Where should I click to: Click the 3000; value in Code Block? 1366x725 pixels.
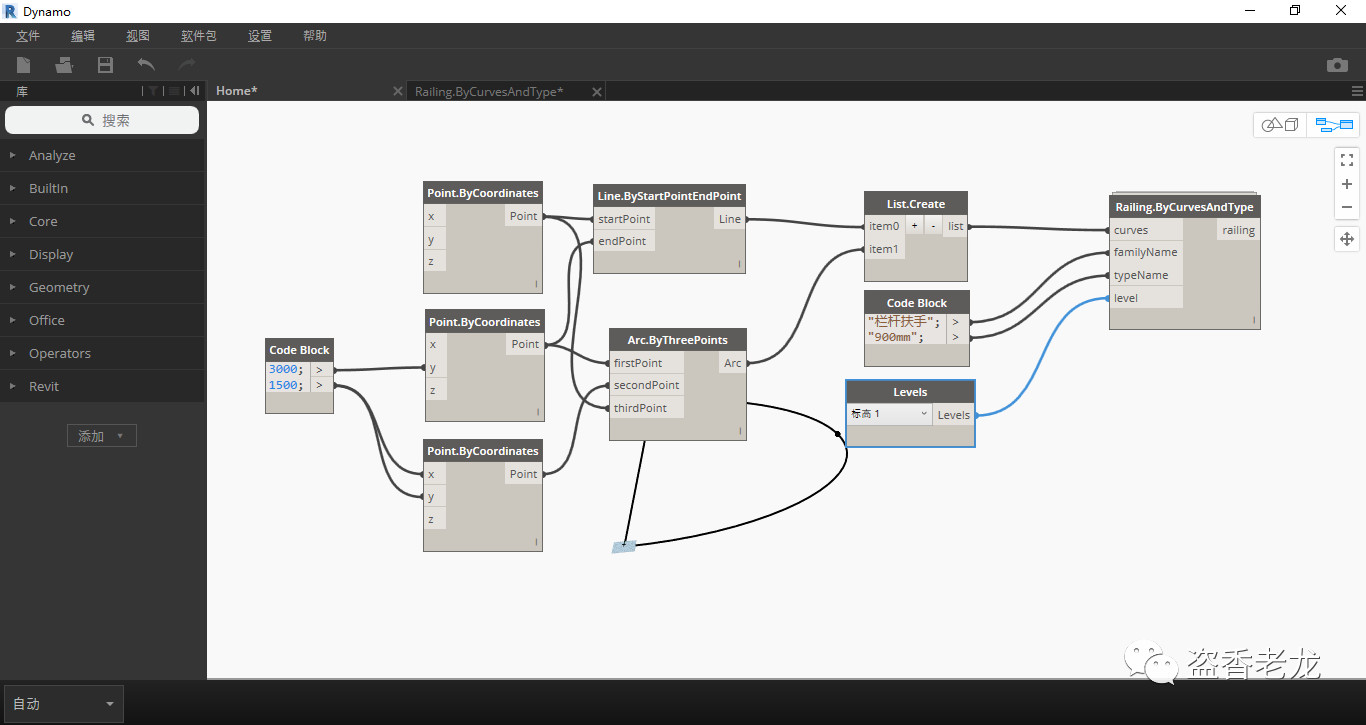pos(286,369)
